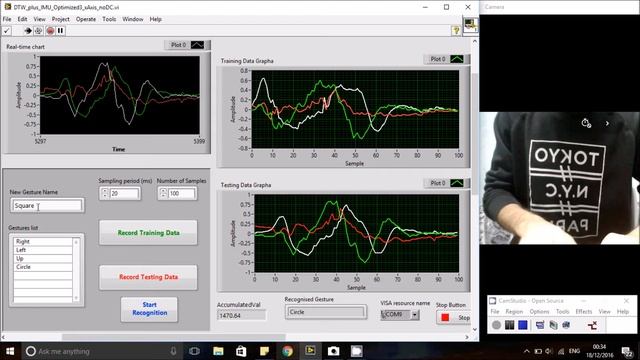Click Record Testing Data button

[148, 277]
